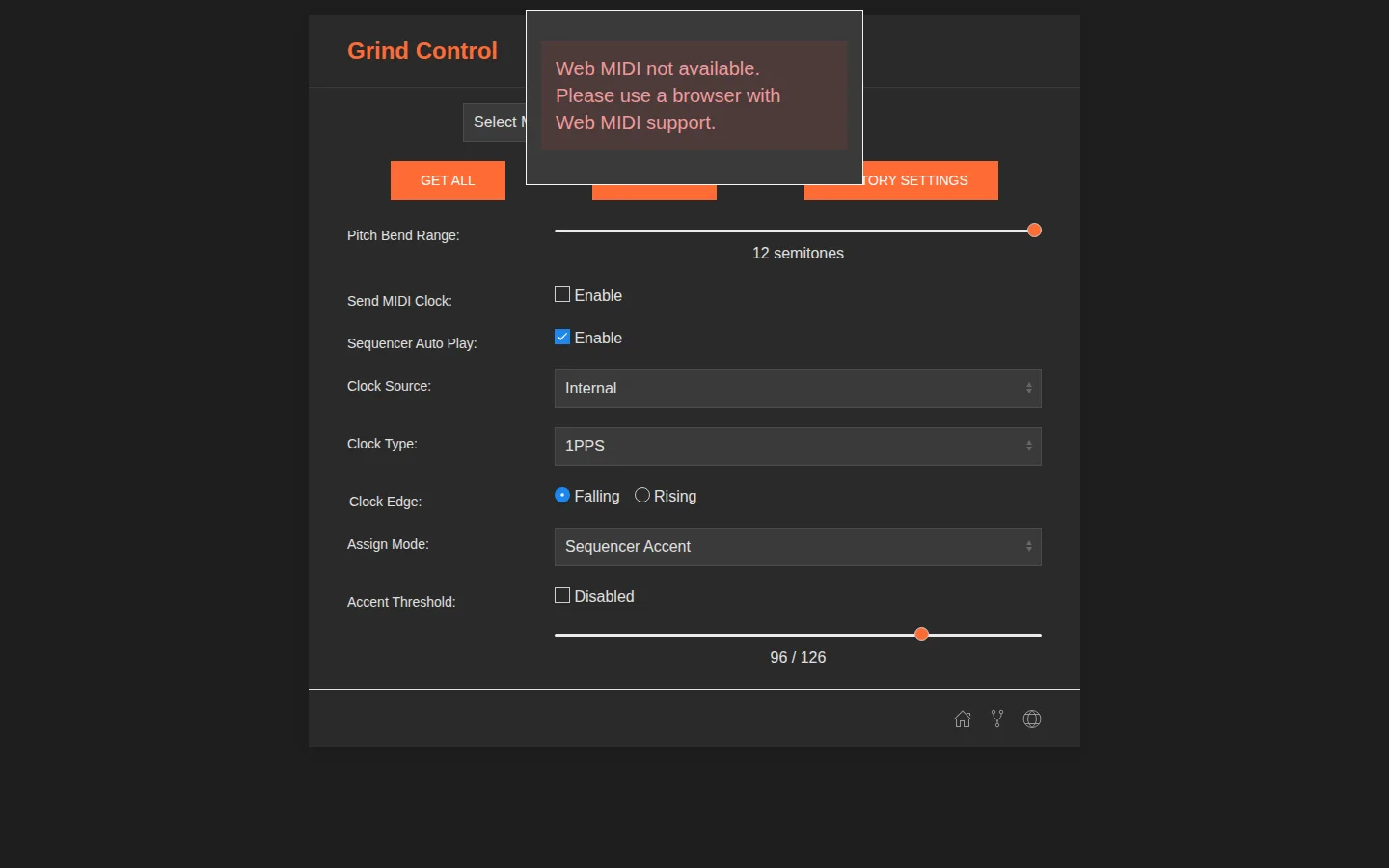Open the Select MIDI device dropdown
The height and width of the screenshot is (868, 1389).
[x=495, y=122]
